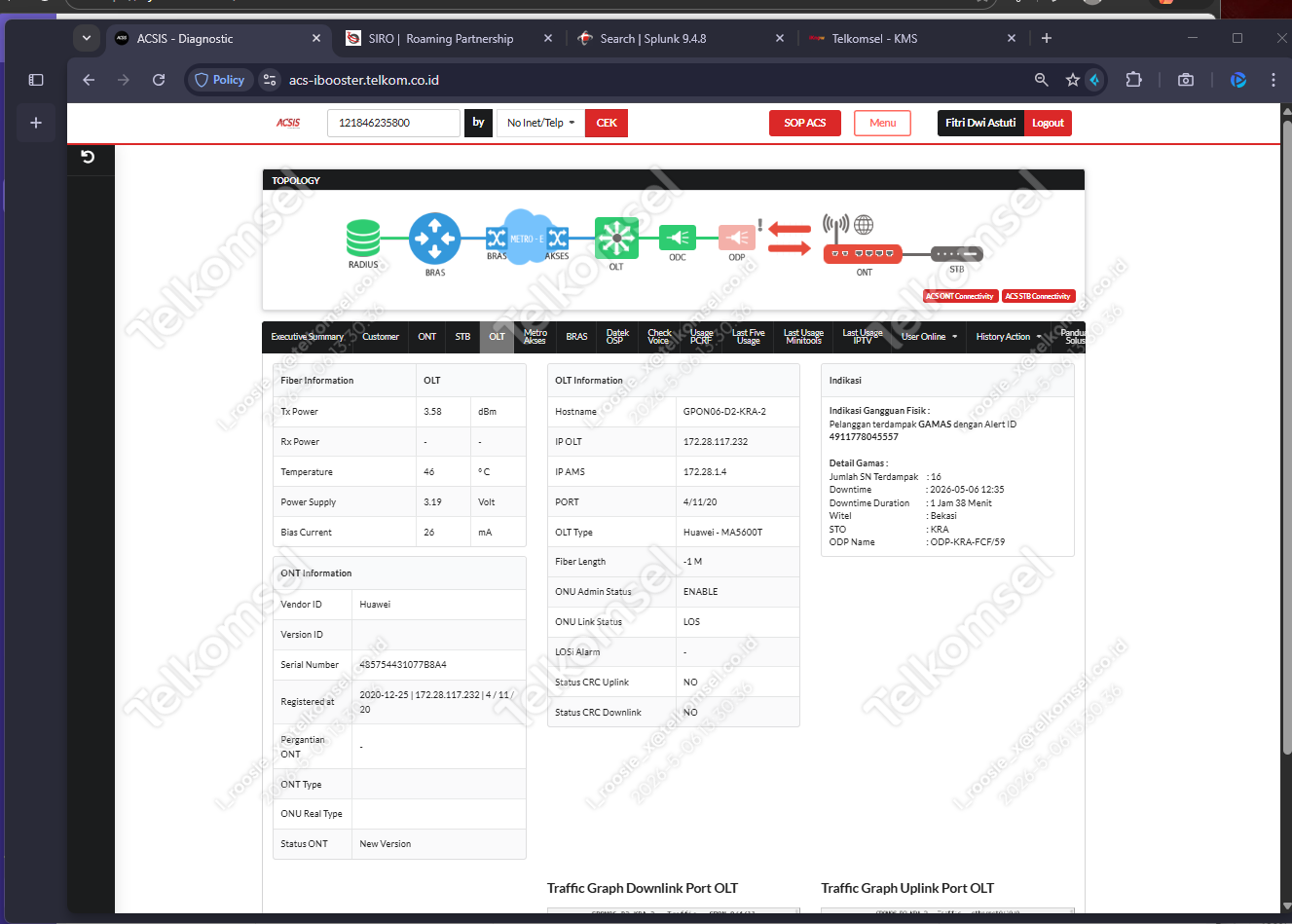Viewport: 1292px width, 924px height.
Task: Click the Fitri Dwi Astuti user button
Action: [980, 123]
